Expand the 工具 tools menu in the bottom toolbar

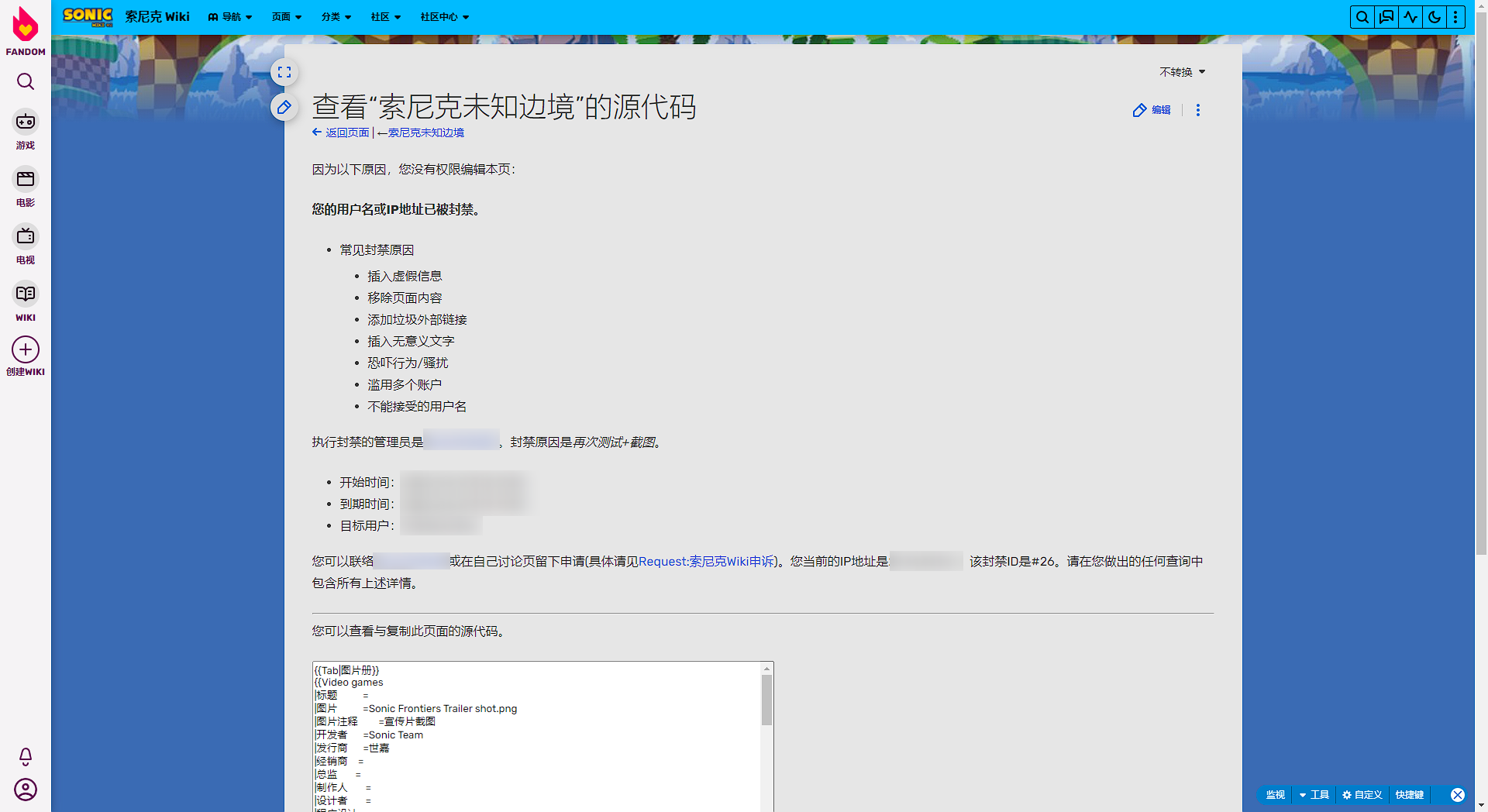click(1314, 795)
